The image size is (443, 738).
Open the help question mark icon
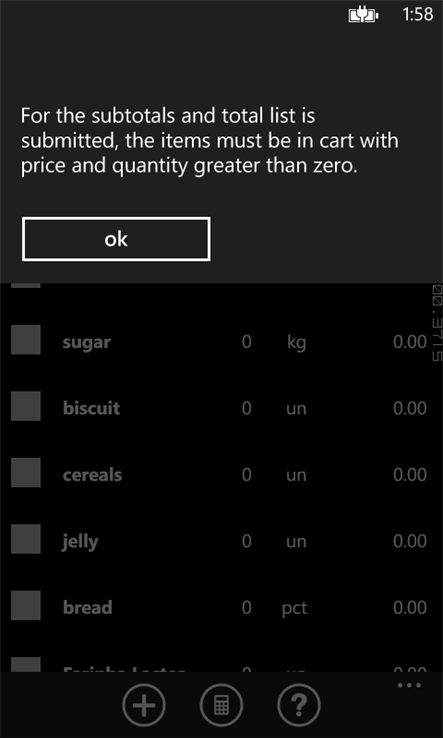[x=299, y=706]
